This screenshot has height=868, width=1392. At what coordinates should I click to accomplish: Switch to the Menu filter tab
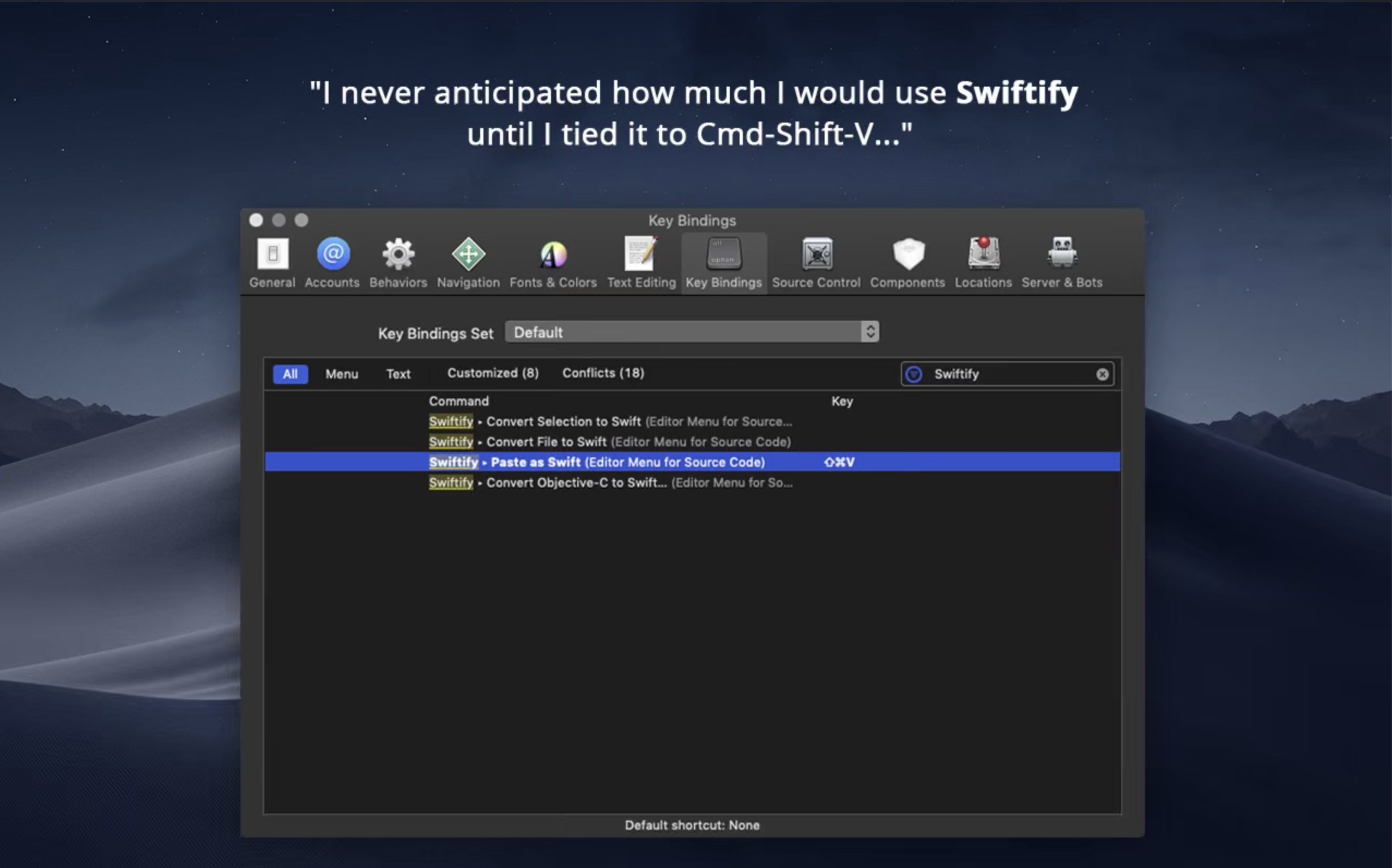[342, 374]
